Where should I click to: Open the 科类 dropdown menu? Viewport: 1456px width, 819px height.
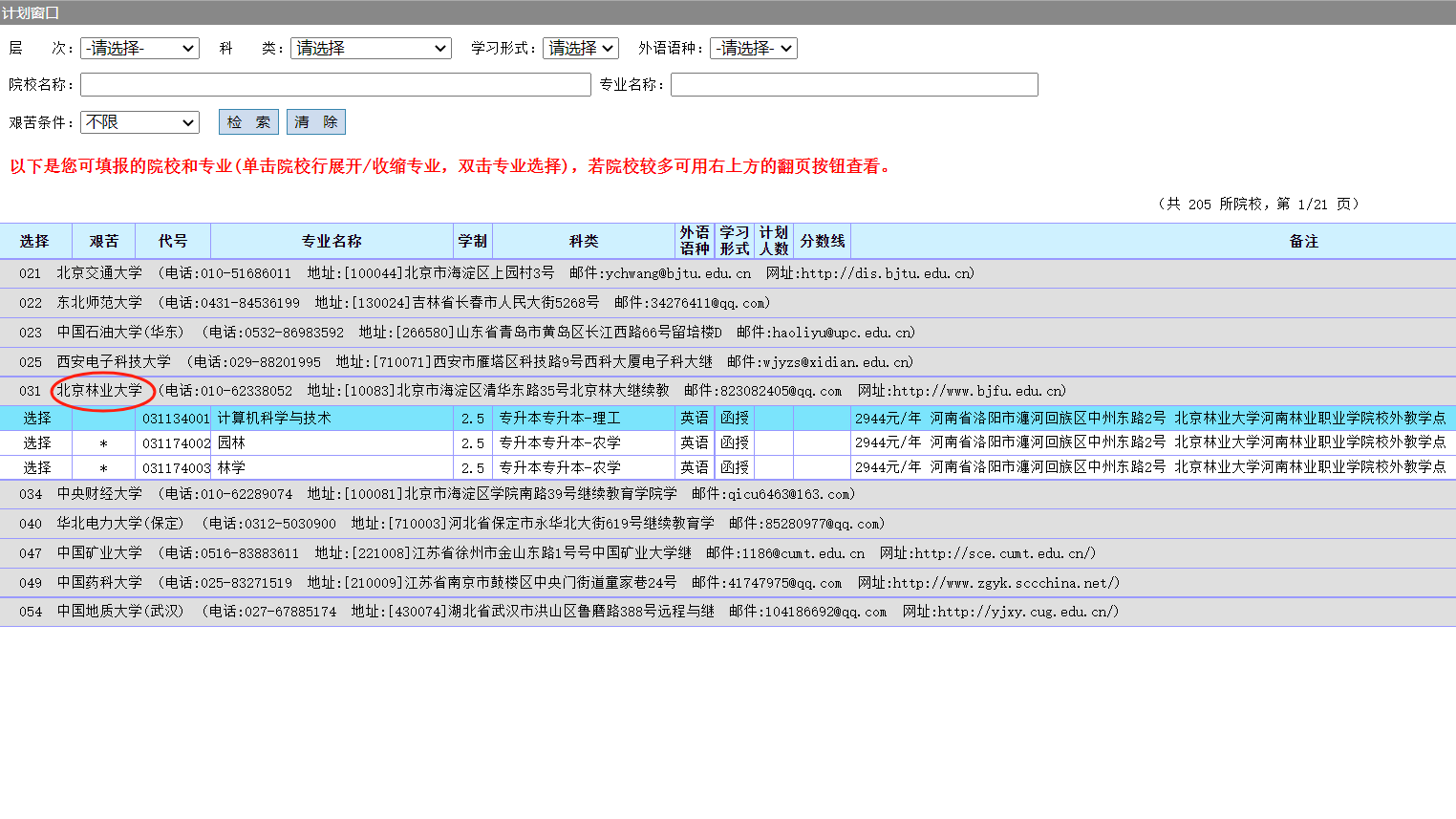371,48
